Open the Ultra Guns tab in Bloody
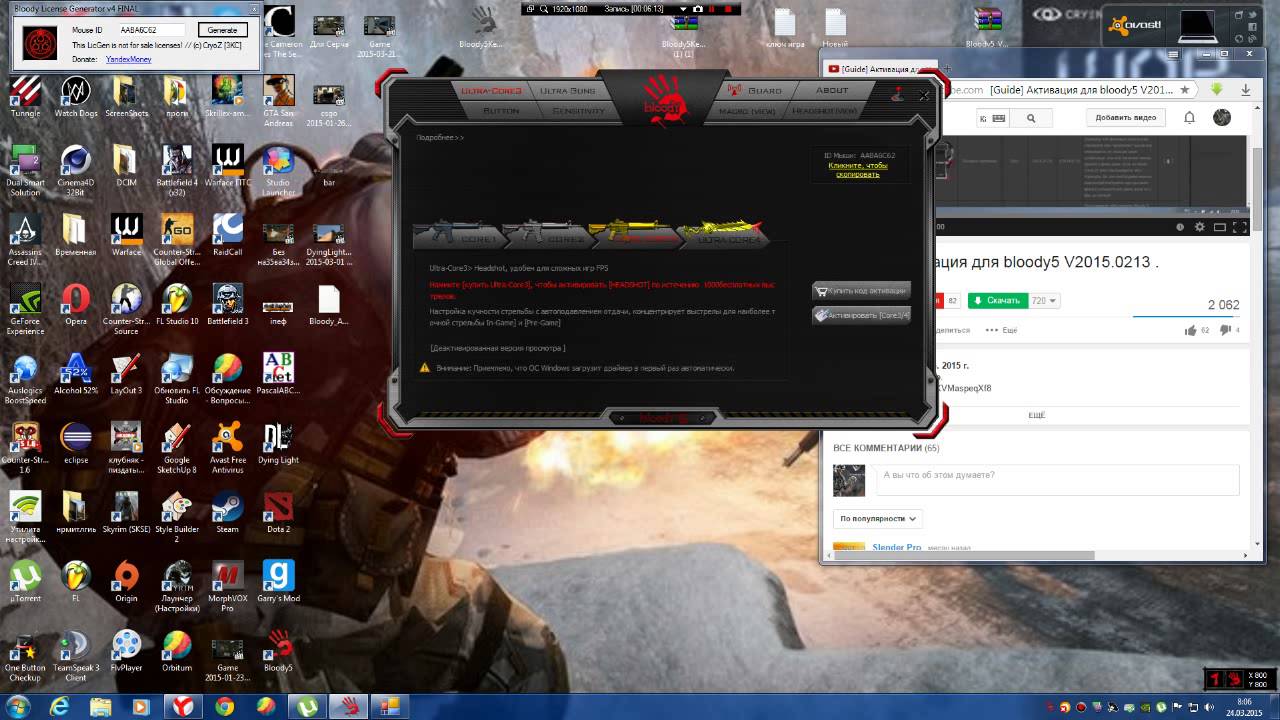This screenshot has height=720, width=1280. pos(567,90)
